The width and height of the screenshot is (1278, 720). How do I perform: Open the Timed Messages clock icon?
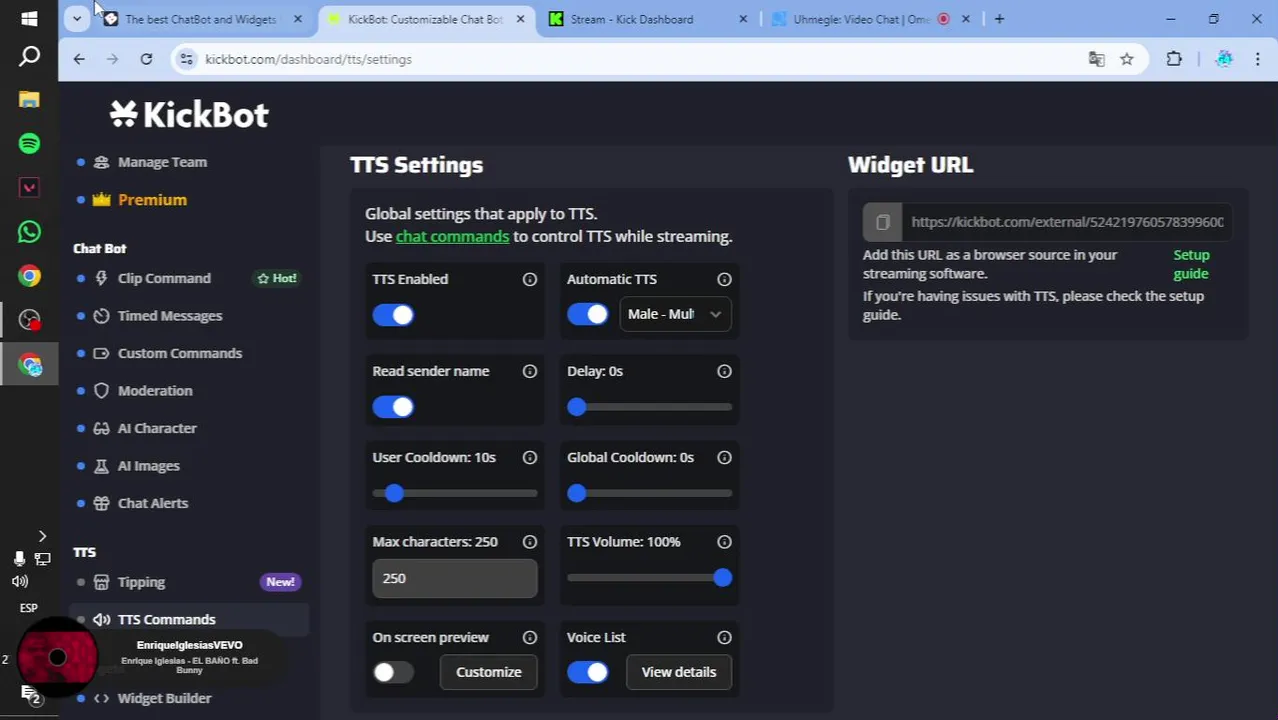click(101, 316)
